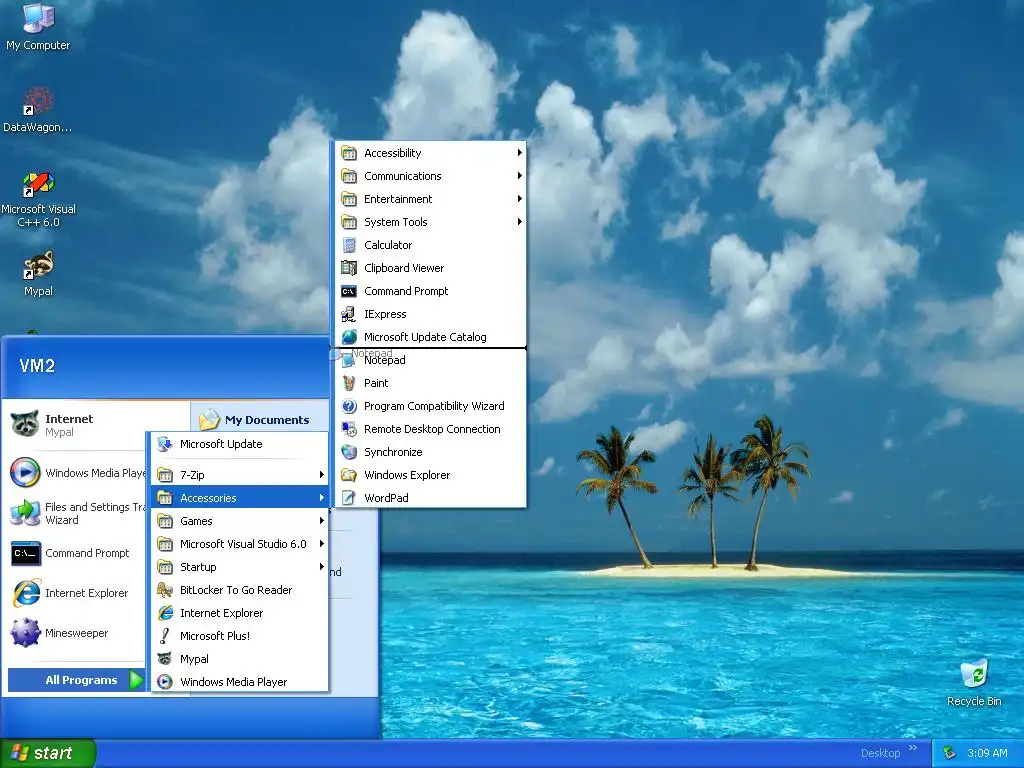Open Notepad from the Accessories menu
The width and height of the screenshot is (1024, 768).
431,360
